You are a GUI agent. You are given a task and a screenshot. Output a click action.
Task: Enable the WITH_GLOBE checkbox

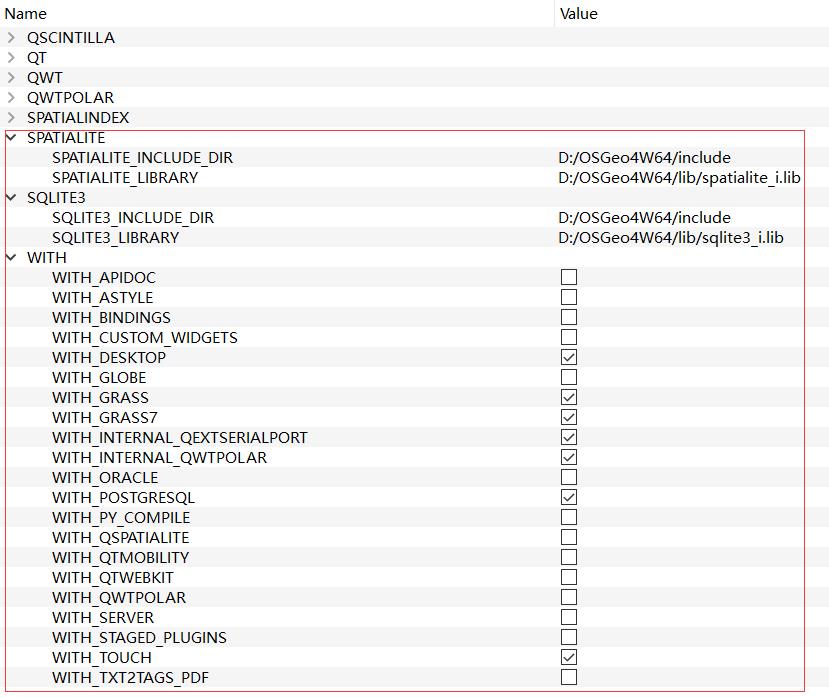tap(569, 377)
